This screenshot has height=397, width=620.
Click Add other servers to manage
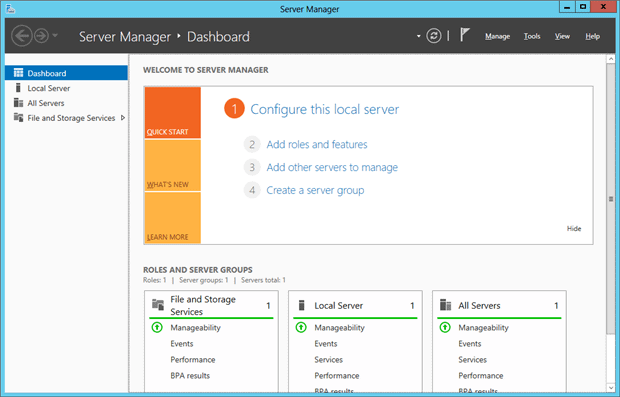coord(332,167)
